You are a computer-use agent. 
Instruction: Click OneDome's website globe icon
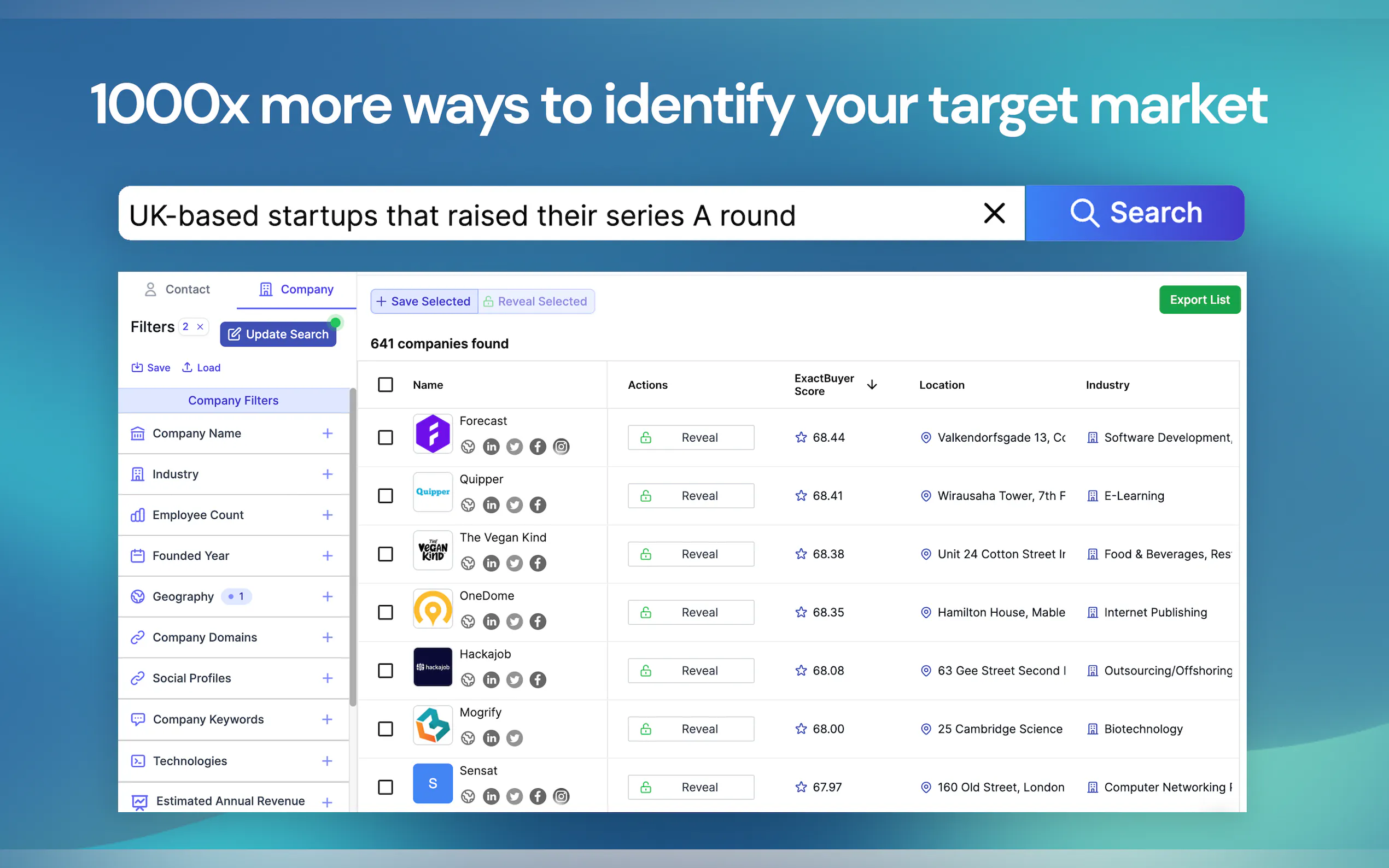pyautogui.click(x=468, y=621)
